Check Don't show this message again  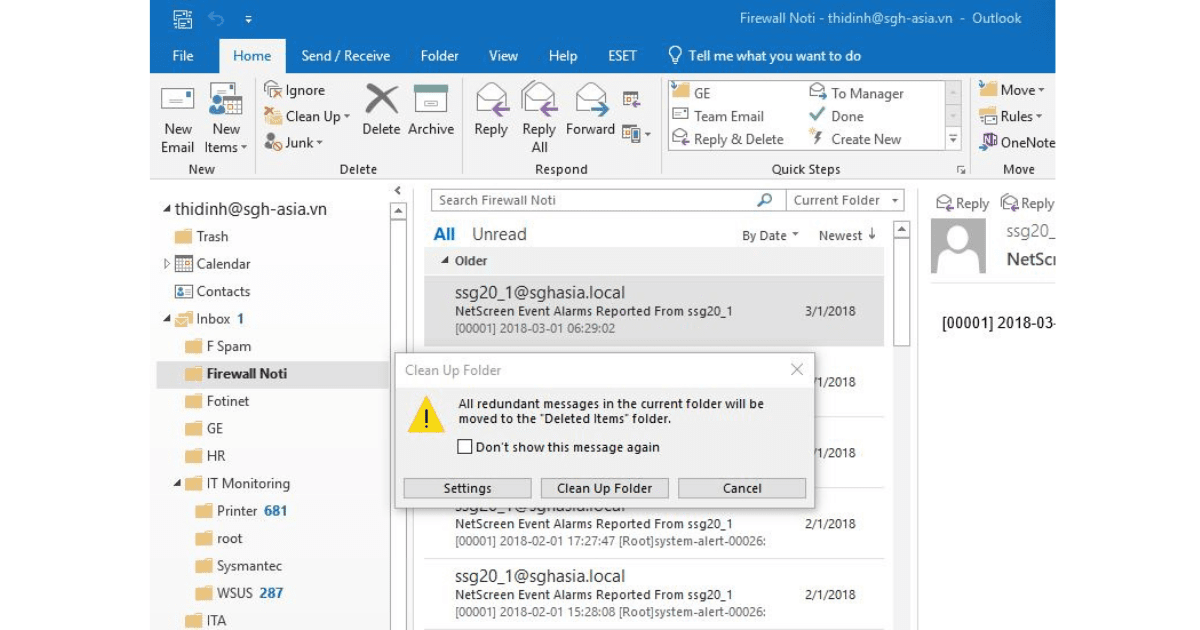click(x=464, y=447)
